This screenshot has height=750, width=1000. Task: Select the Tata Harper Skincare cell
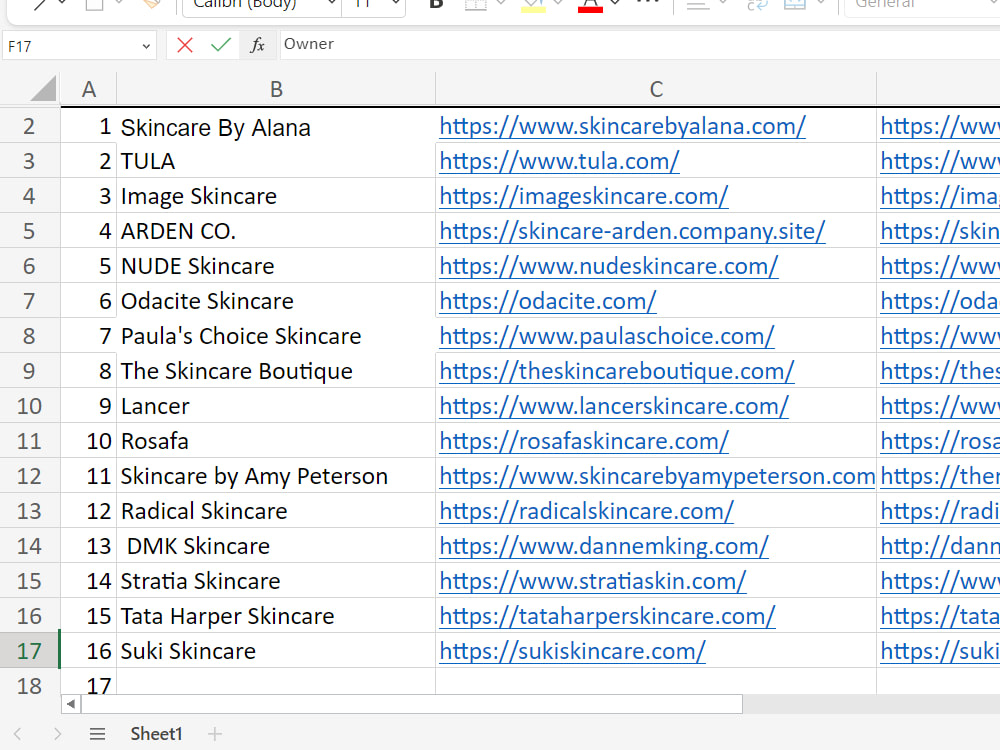point(276,617)
